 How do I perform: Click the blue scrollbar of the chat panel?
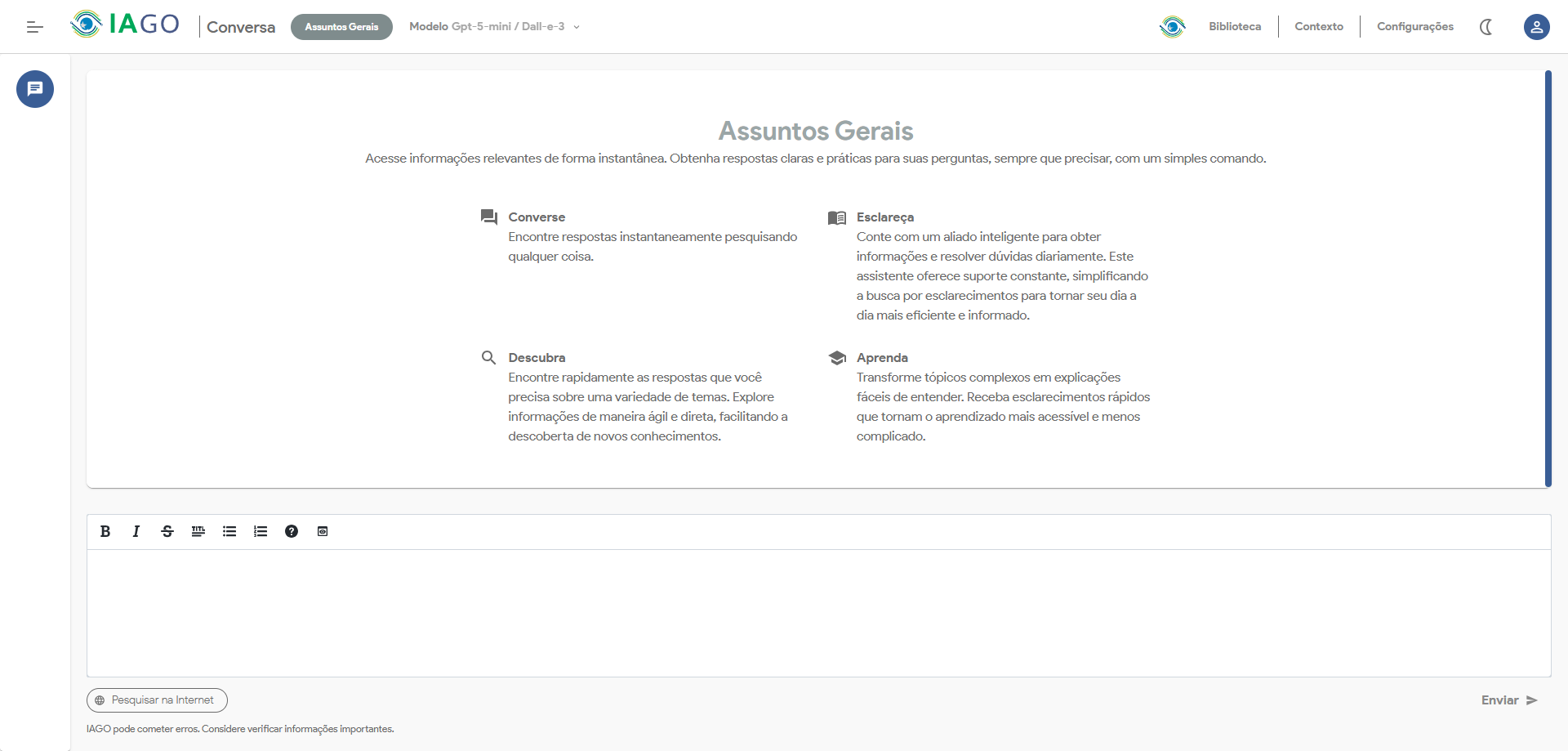[1548, 279]
